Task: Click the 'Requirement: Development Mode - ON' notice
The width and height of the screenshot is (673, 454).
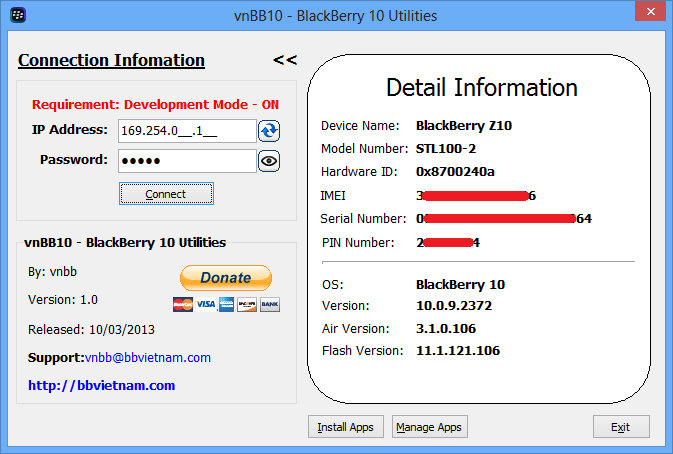Action: [155, 105]
